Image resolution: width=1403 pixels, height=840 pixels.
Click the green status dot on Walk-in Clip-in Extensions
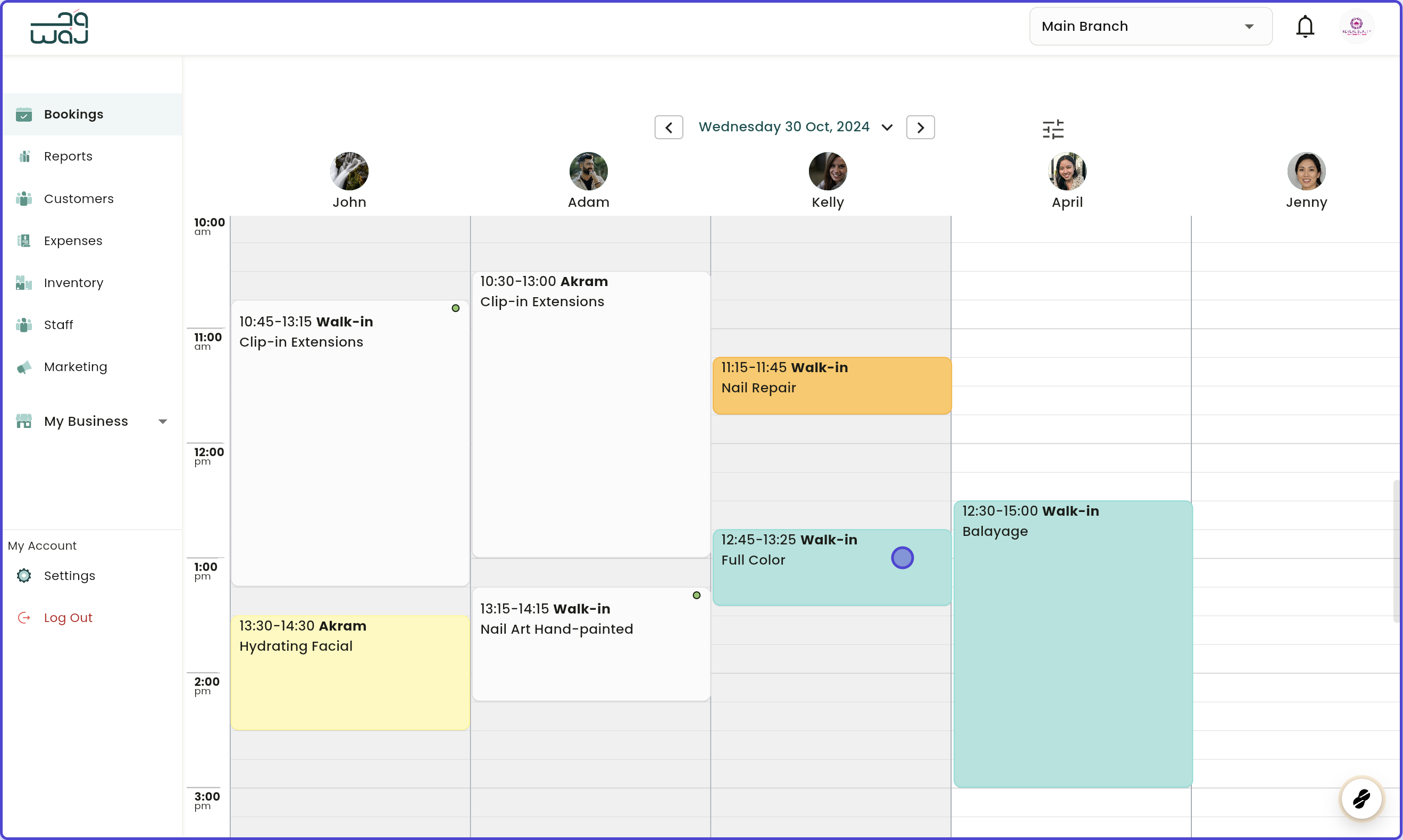point(456,308)
